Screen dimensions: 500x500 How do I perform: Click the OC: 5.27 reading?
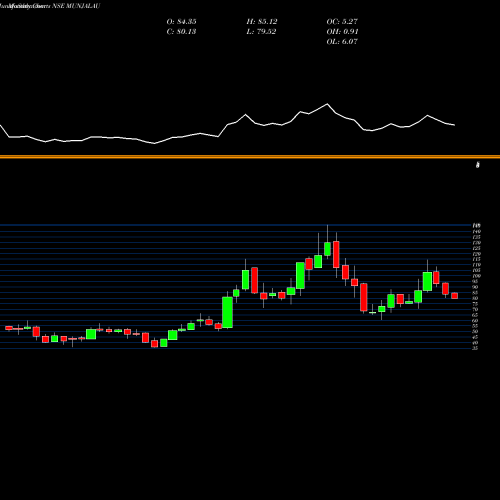[342, 22]
